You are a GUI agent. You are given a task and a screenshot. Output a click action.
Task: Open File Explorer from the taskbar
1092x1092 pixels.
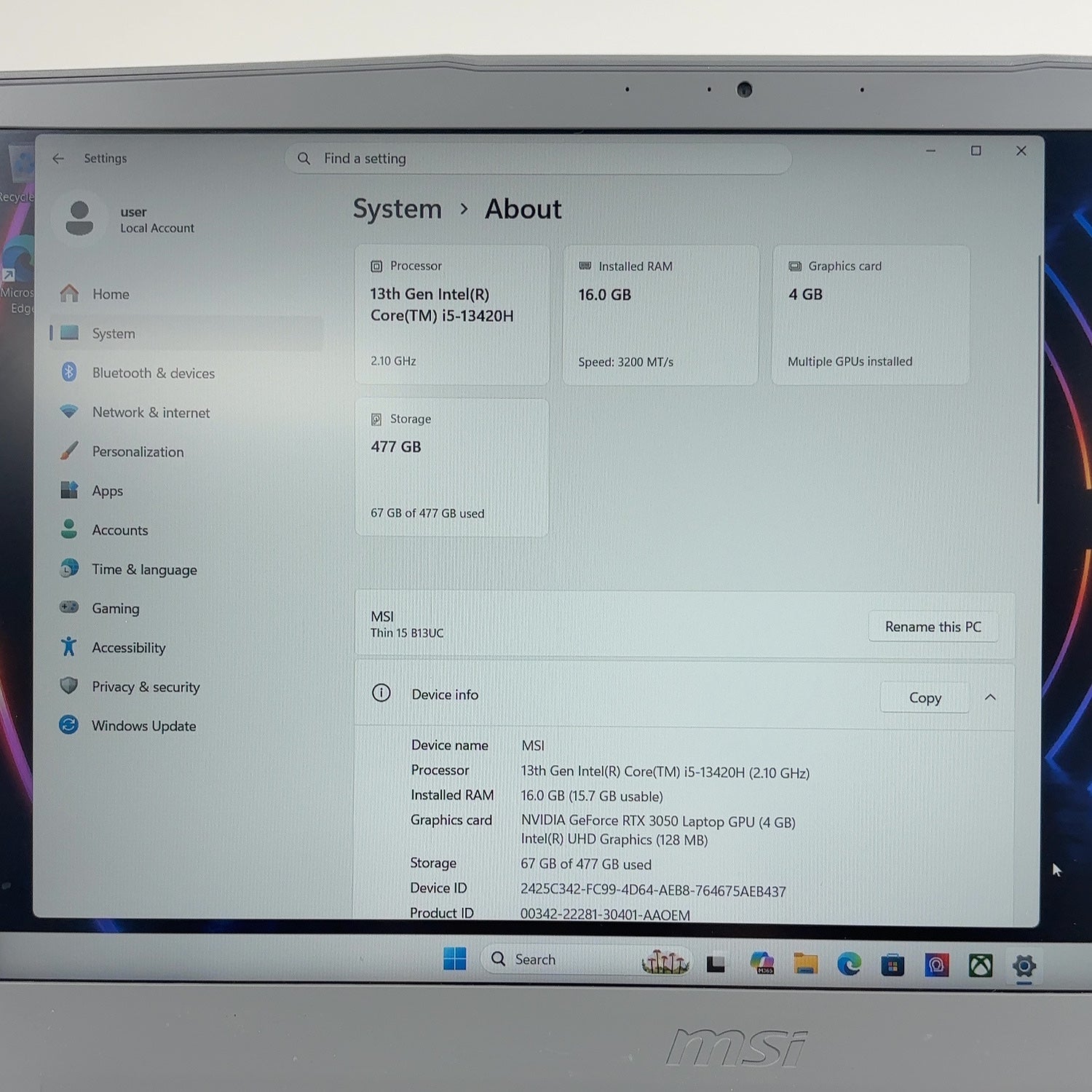click(x=805, y=963)
